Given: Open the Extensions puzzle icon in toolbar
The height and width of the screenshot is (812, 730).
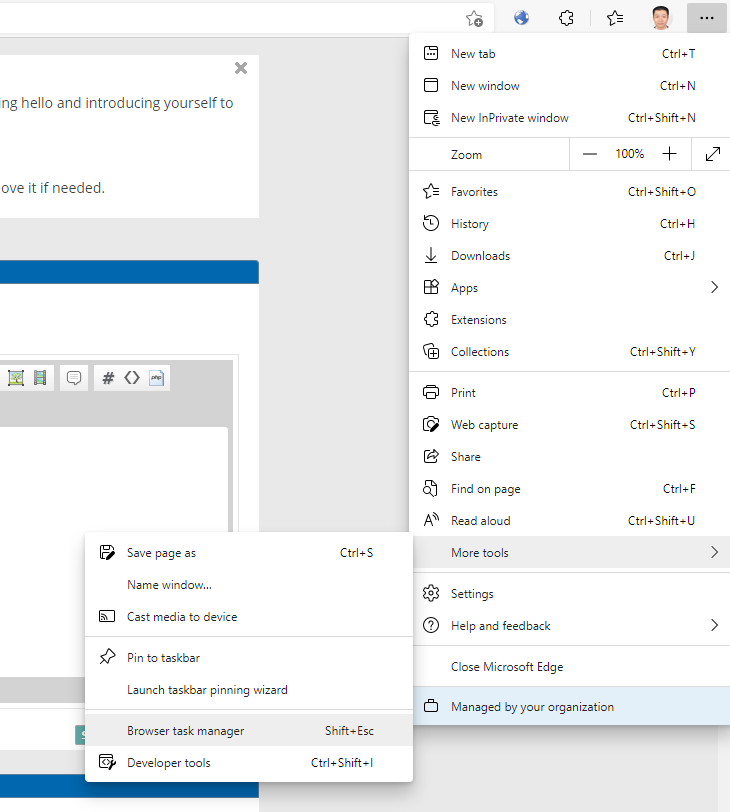Looking at the screenshot, I should pos(566,18).
